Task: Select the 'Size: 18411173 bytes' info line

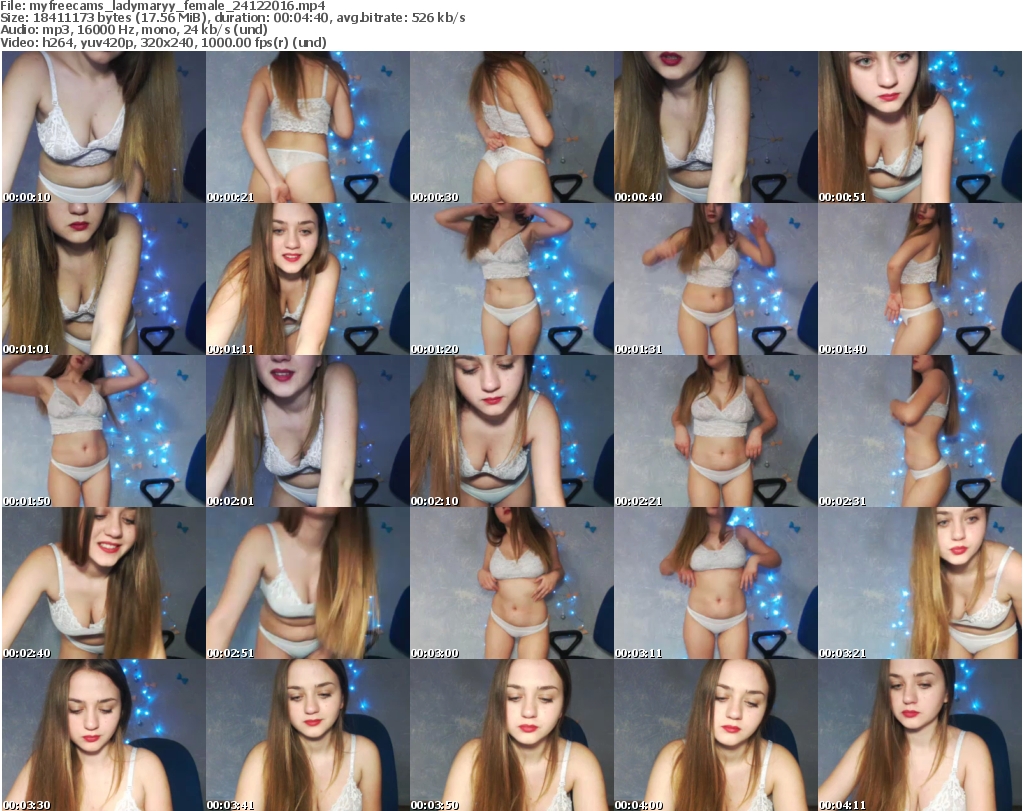Action: tap(232, 18)
